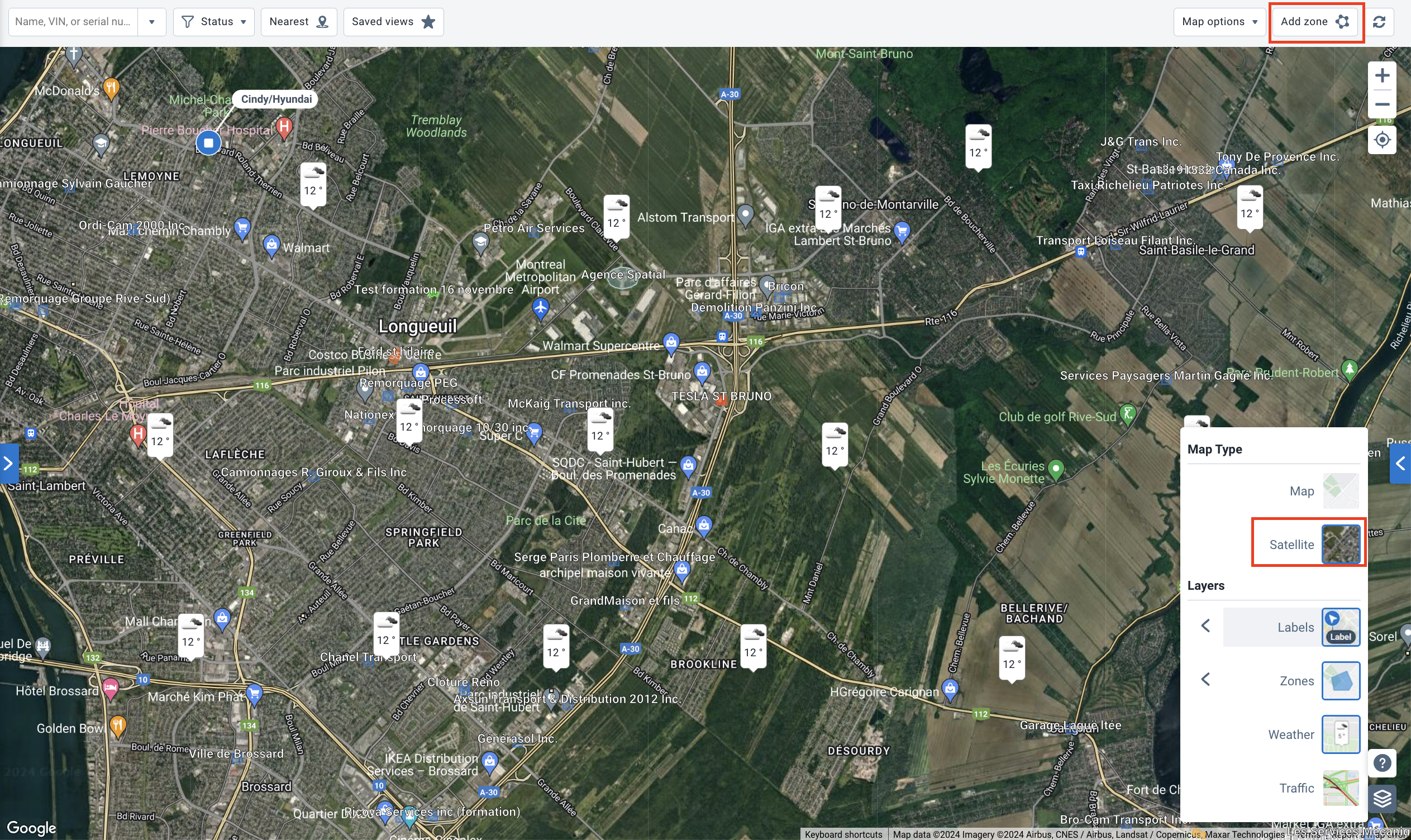Click the Hôtel Brossard lodging marker
The image size is (1411, 840).
pos(111,689)
